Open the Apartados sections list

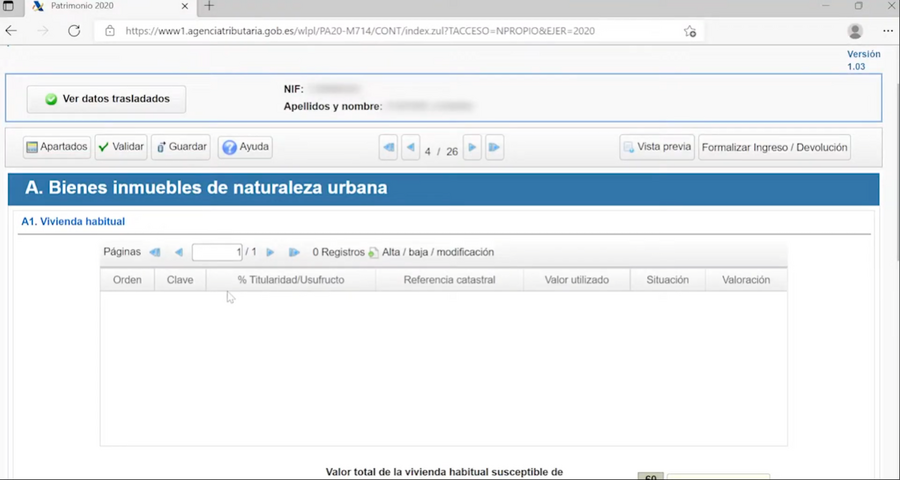pos(57,147)
